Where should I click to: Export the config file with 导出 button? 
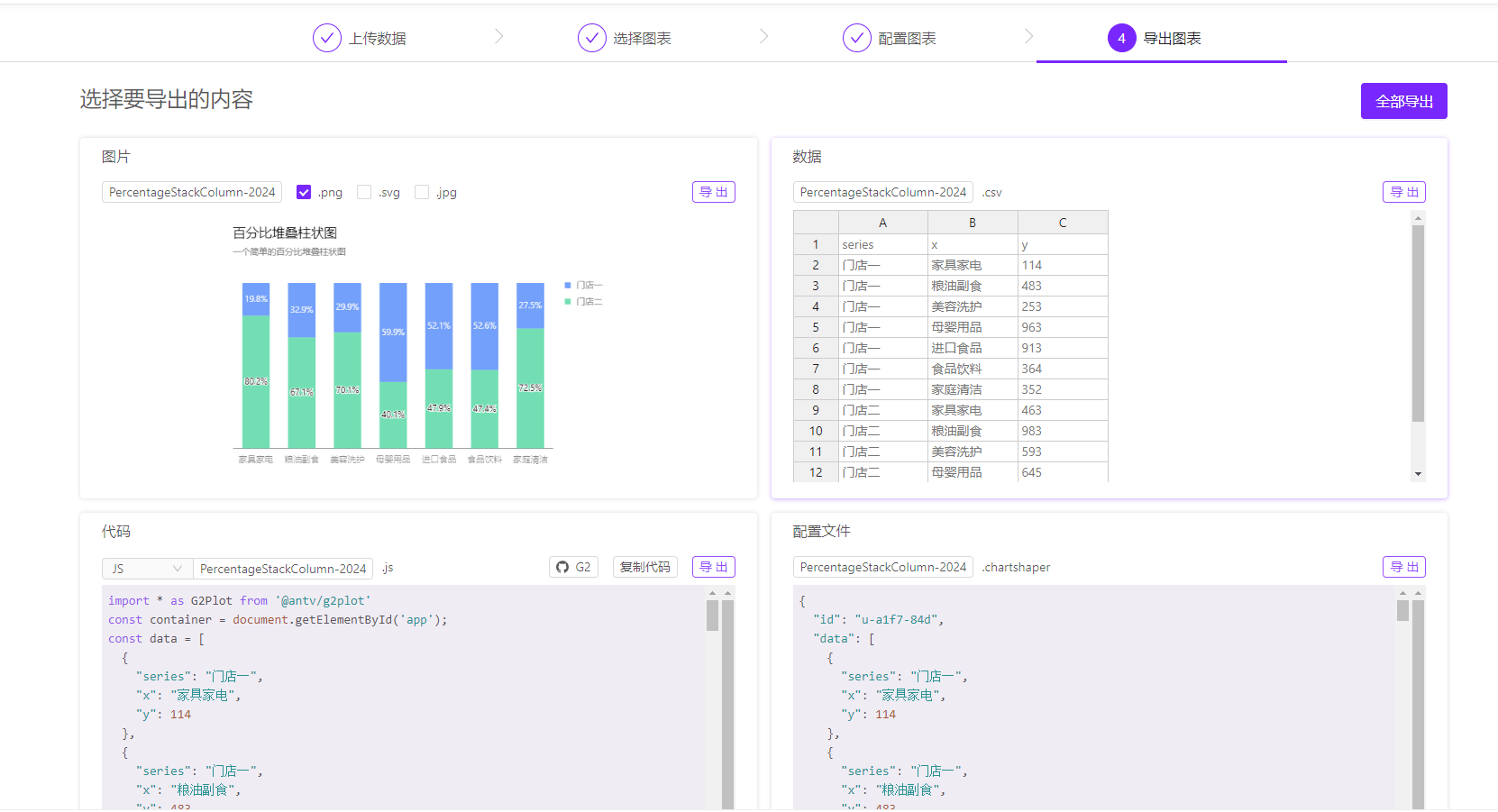click(1403, 567)
